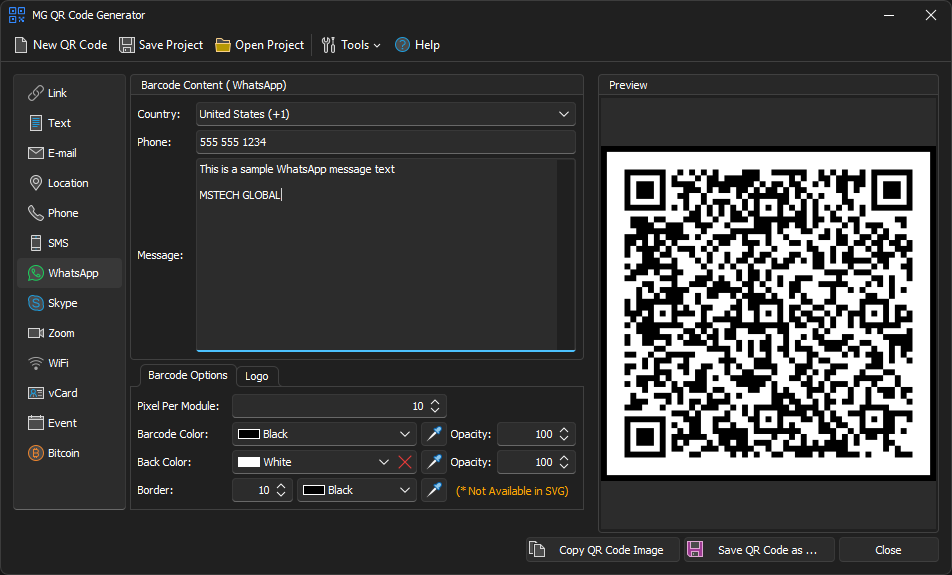Click the black Border color swatch
952x575 pixels.
tap(314, 490)
